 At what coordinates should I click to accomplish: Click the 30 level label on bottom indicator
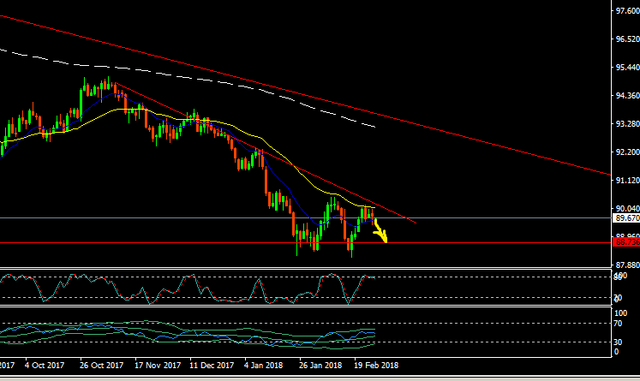click(618, 342)
